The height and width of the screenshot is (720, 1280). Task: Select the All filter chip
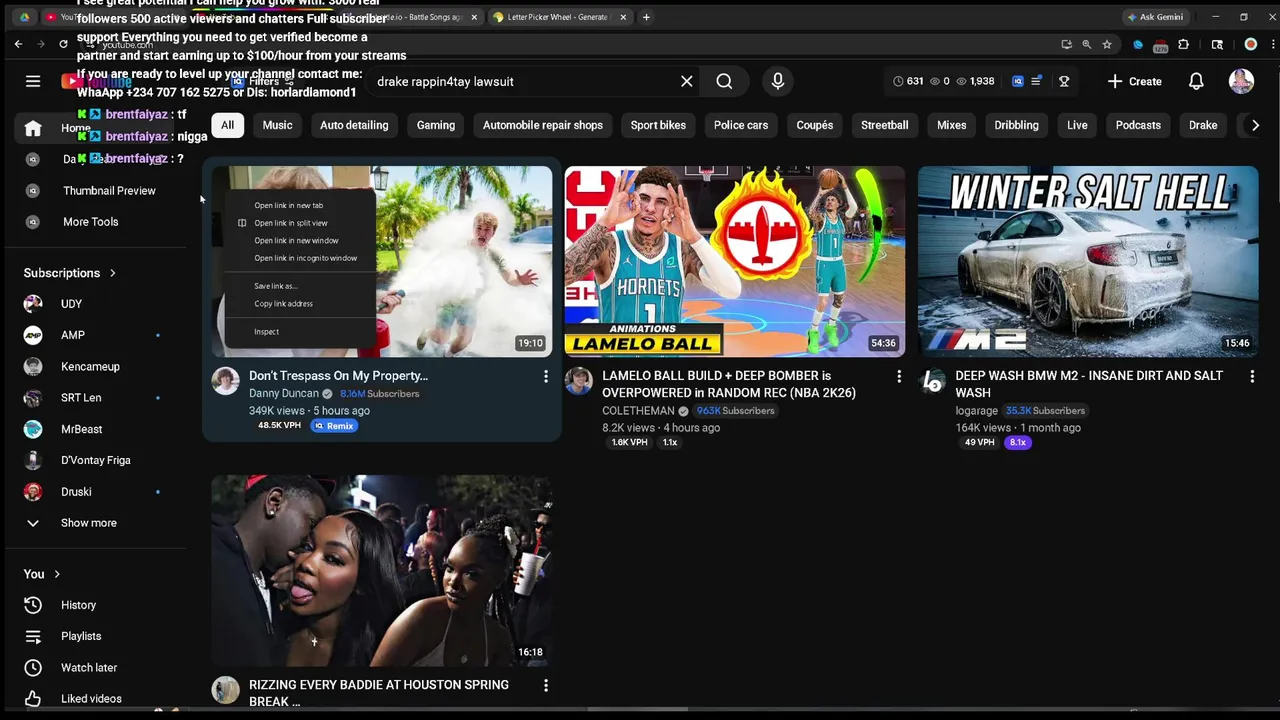tap(227, 125)
